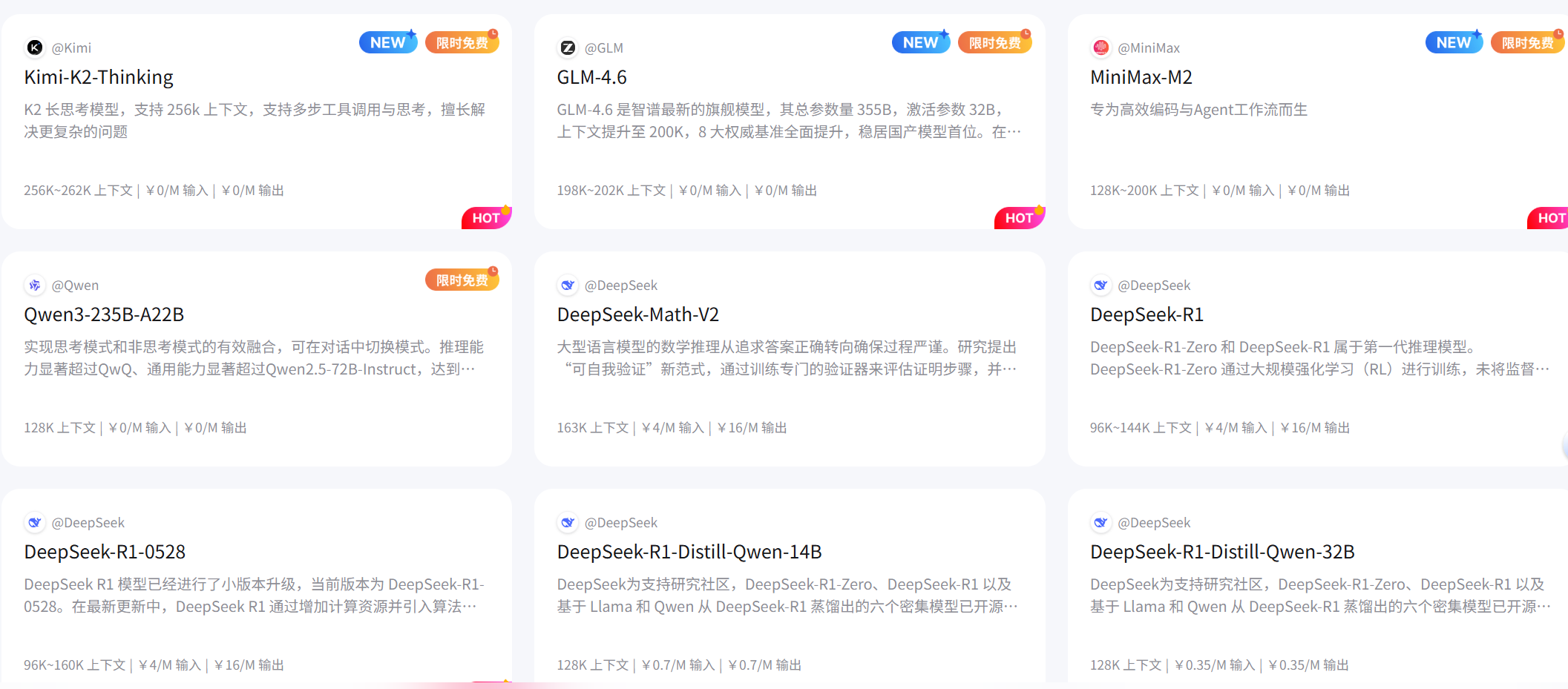Open the Qwen3-235B-A22B model title
This screenshot has height=689, width=1568.
point(104,314)
